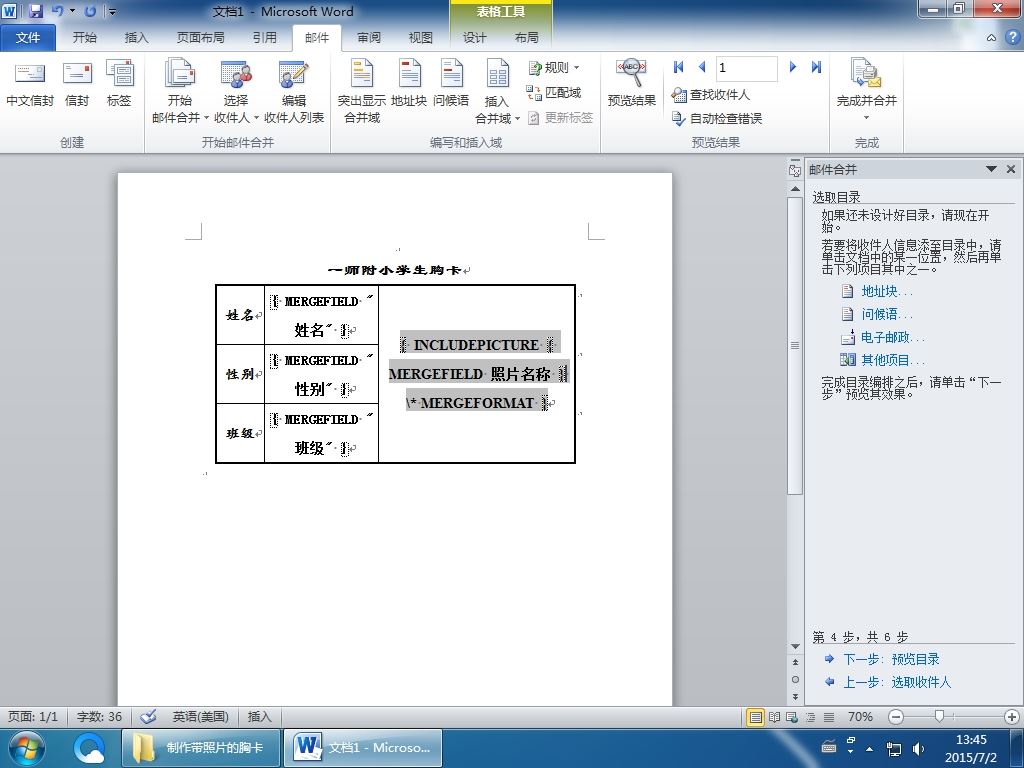
Task: Open the Rules (规则) dropdown
Action: click(x=554, y=67)
